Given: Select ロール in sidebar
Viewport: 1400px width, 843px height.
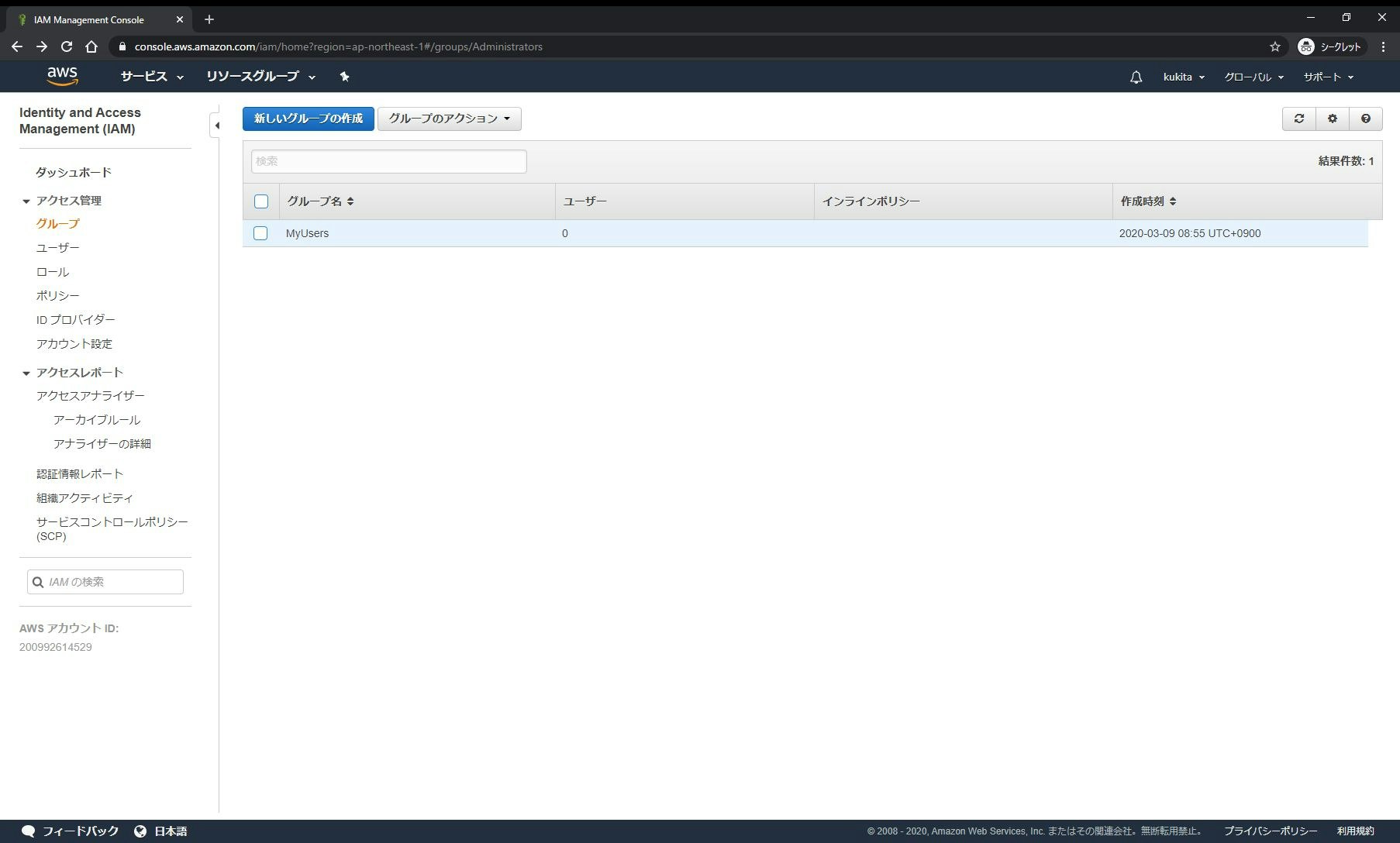Looking at the screenshot, I should (x=53, y=272).
